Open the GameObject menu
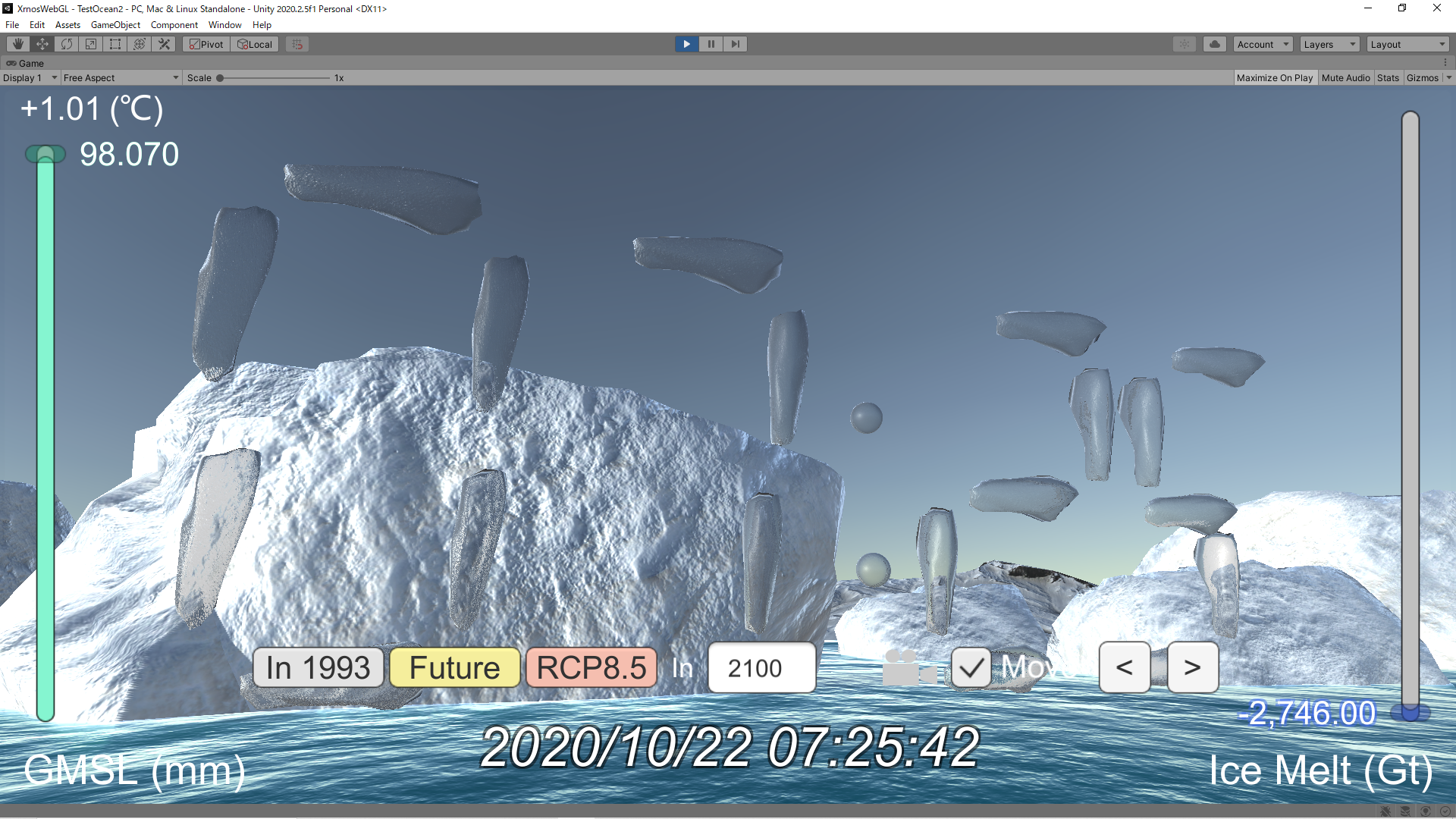 (115, 25)
